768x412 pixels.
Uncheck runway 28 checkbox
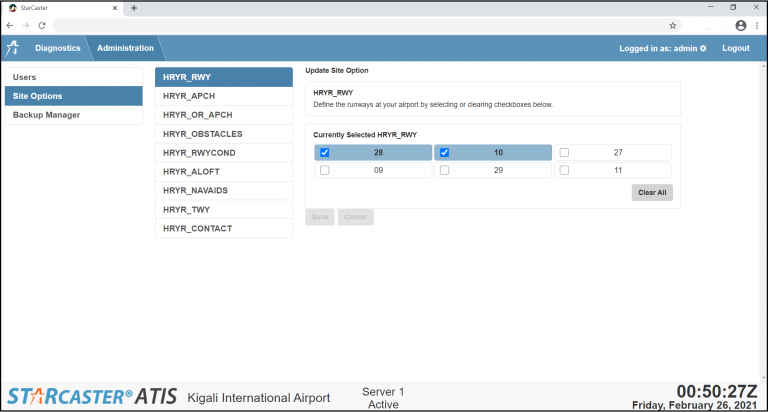coord(324,153)
